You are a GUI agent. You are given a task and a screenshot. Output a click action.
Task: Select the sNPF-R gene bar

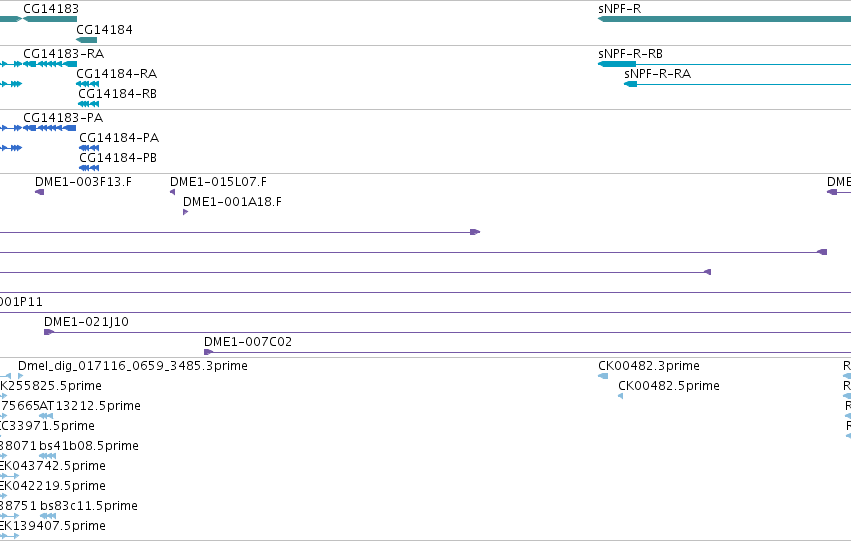point(724,19)
